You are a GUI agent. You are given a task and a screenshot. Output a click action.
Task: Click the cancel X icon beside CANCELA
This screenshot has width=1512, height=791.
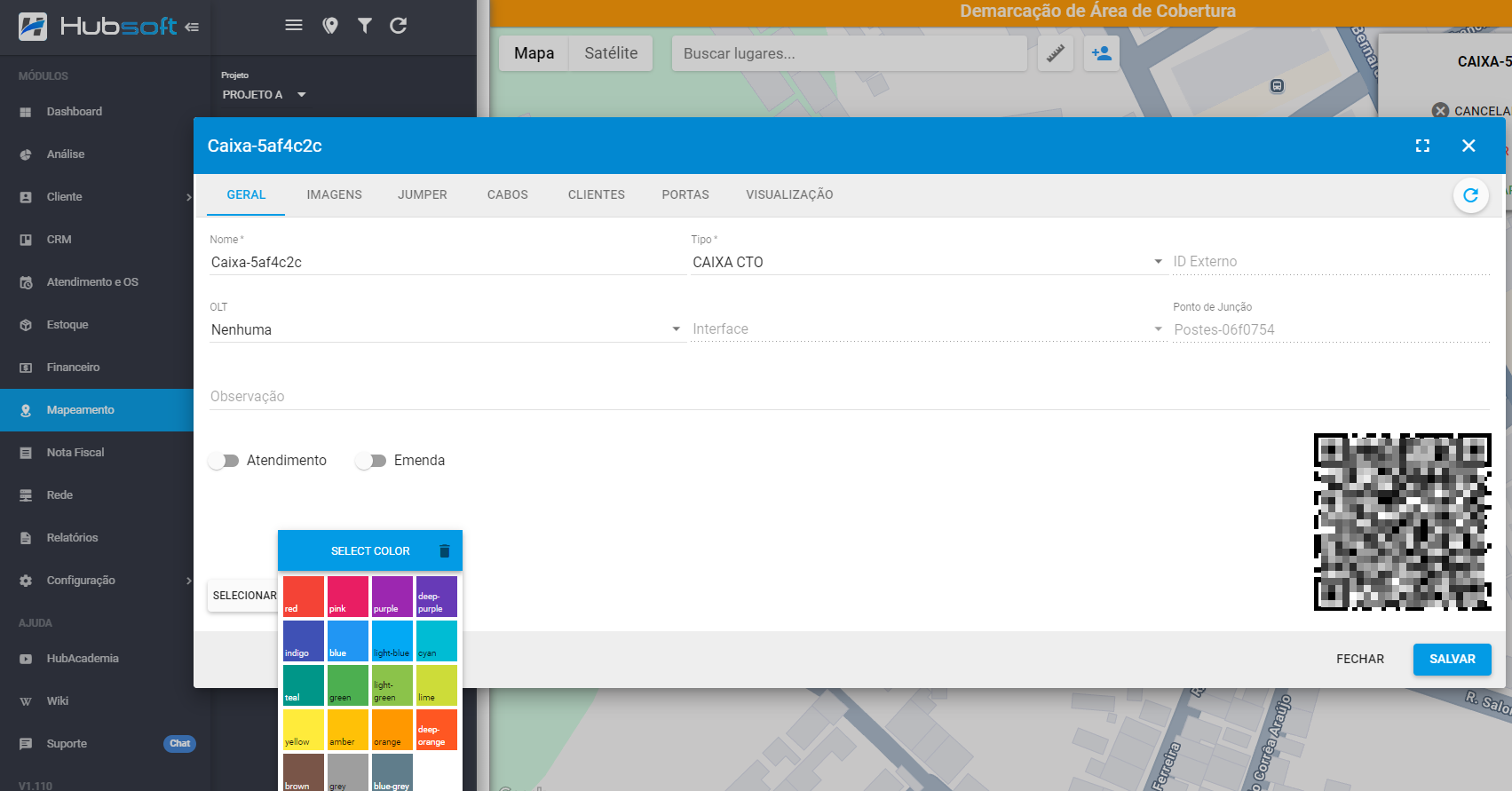point(1440,111)
